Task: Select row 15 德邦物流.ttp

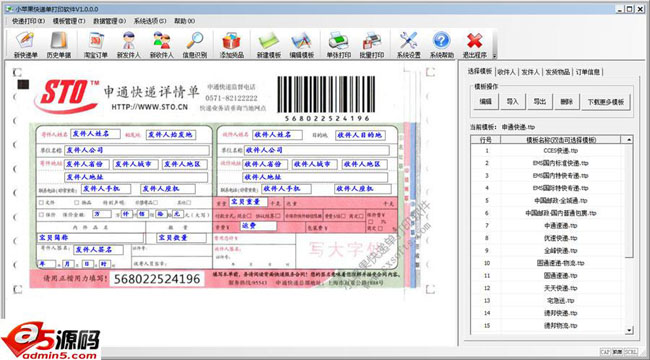Action: coord(547,326)
